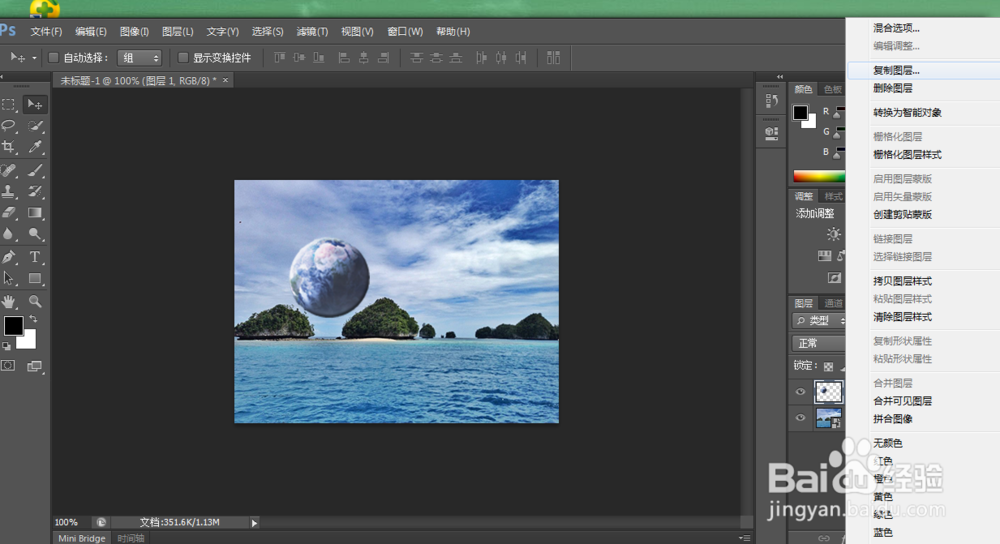Hide the top layer with eye icon
Screen dimensions: 1000x544
[x=800, y=392]
